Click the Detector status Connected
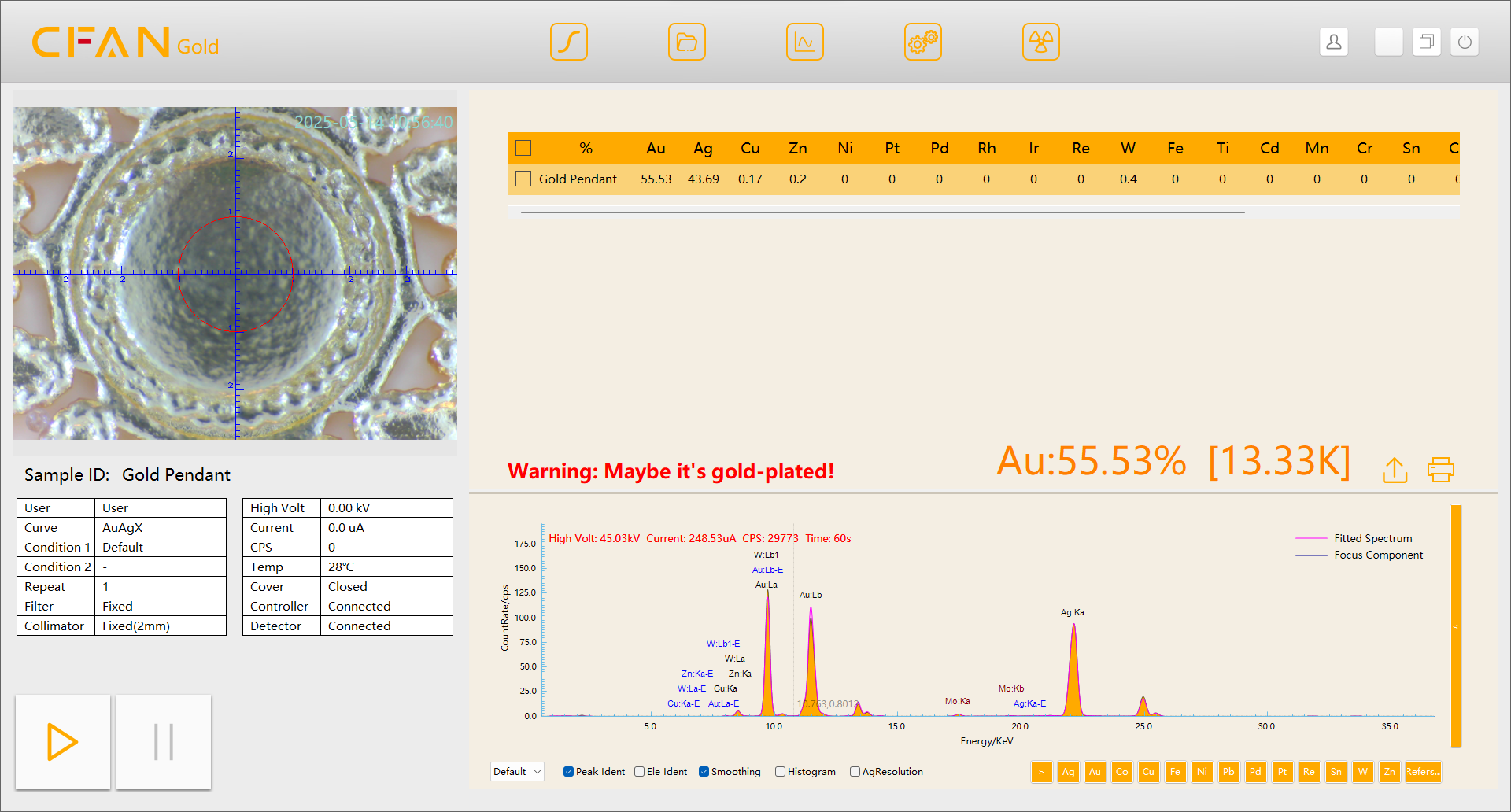This screenshot has width=1511, height=812. [x=386, y=626]
